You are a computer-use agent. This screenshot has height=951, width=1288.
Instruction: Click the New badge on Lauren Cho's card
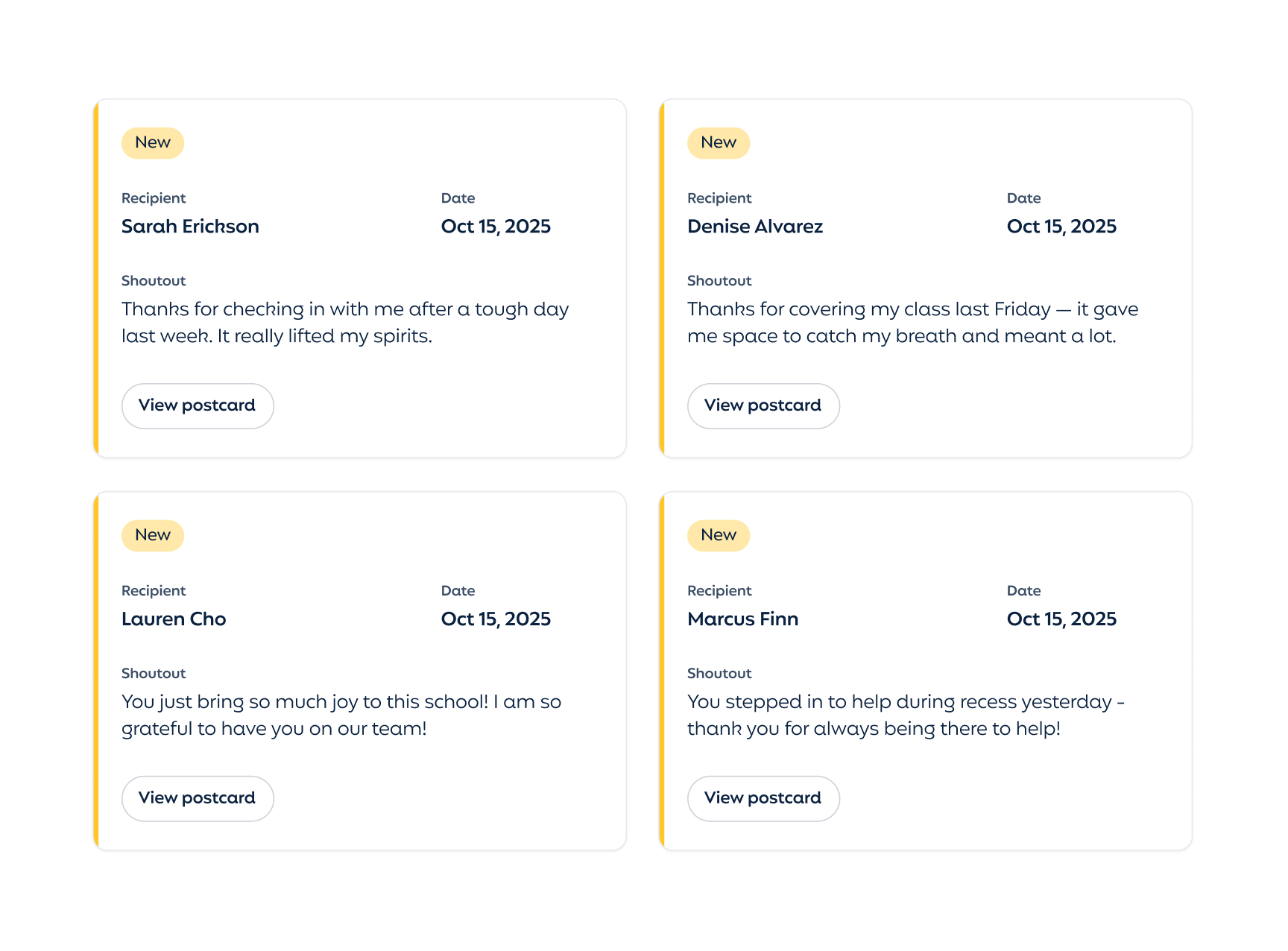click(153, 535)
